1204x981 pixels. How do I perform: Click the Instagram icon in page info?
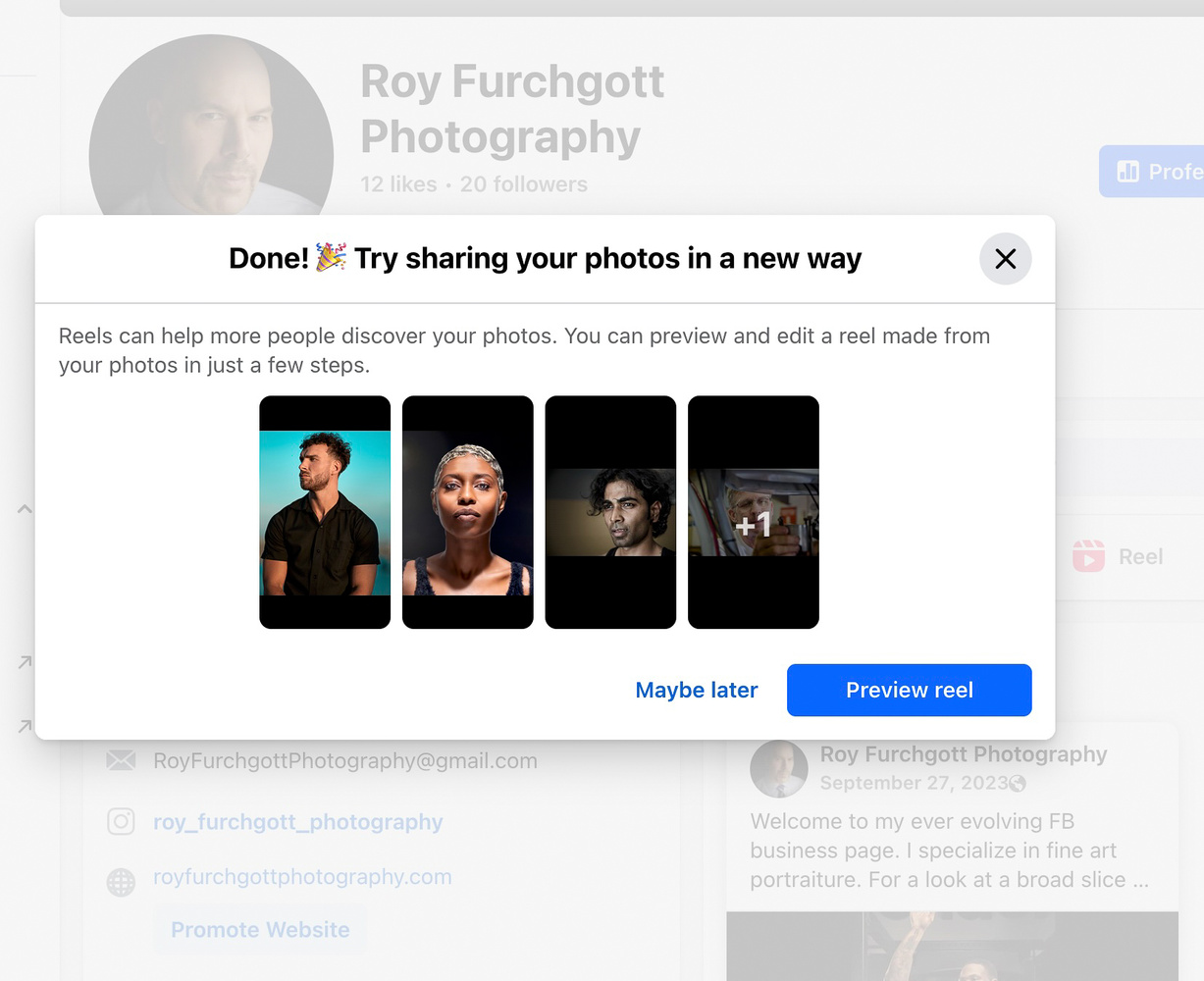(x=121, y=821)
